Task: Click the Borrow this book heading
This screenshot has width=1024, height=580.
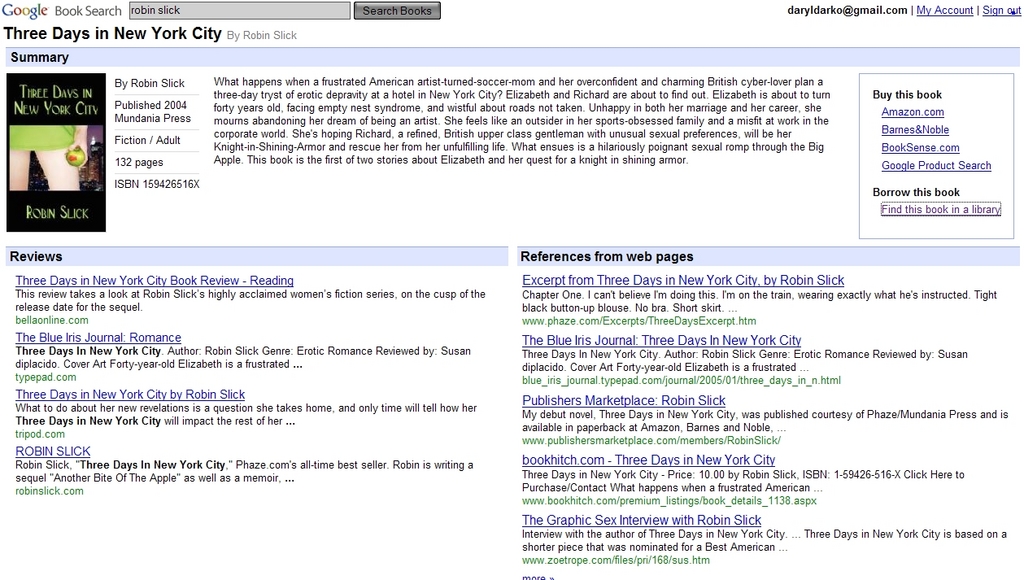Action: (916, 192)
